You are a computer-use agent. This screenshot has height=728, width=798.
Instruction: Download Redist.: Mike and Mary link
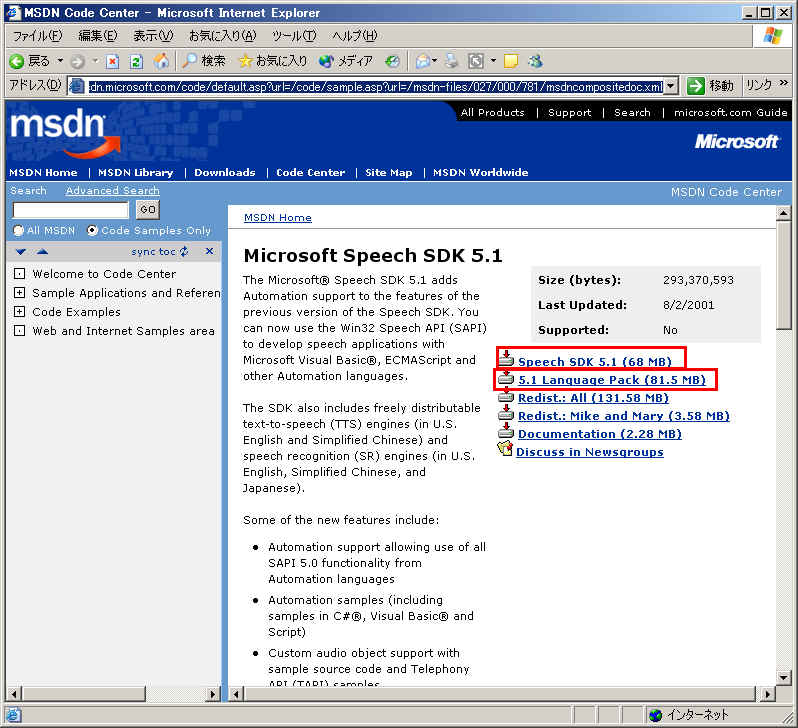click(x=623, y=416)
